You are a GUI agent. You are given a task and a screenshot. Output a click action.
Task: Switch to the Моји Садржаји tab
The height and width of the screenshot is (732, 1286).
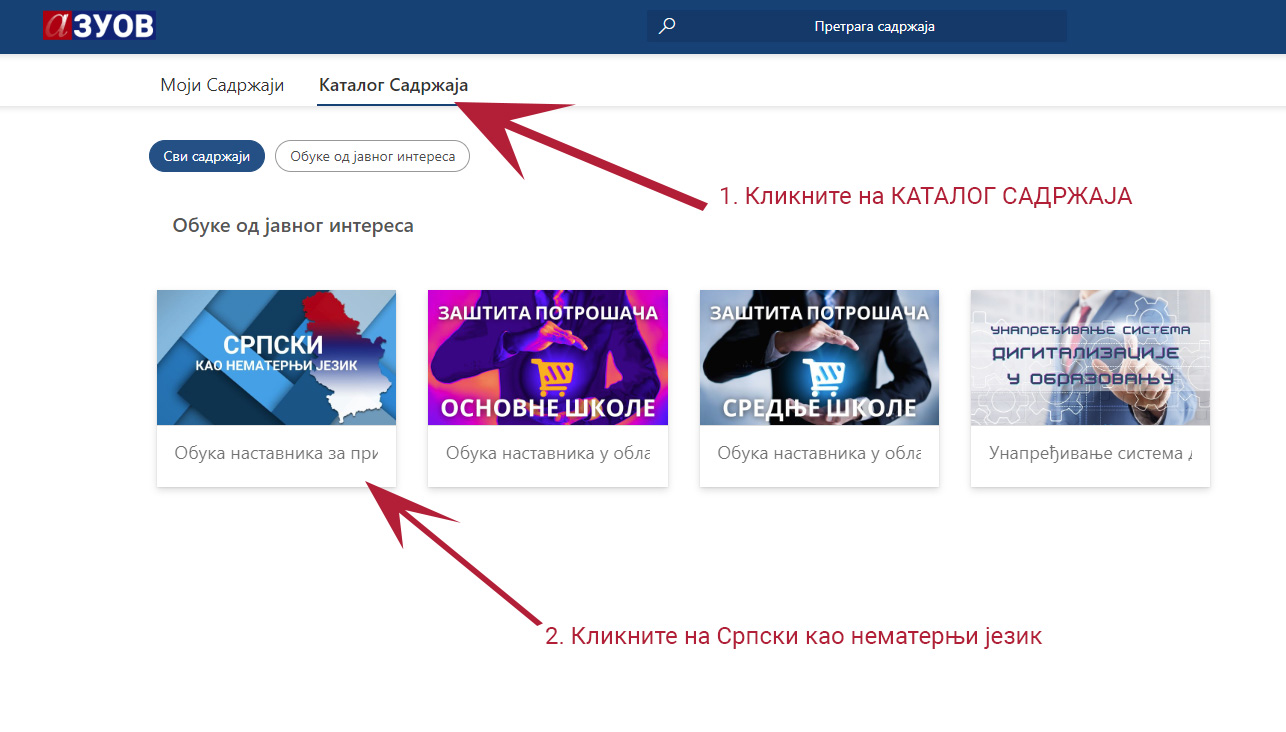point(222,85)
